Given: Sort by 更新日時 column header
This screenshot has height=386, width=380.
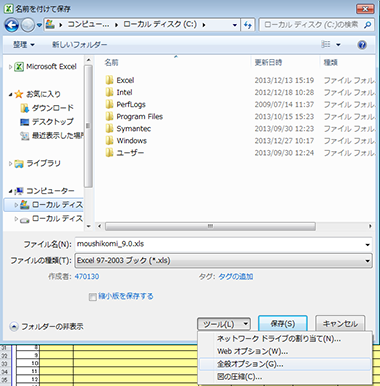Looking at the screenshot, I should [268, 62].
